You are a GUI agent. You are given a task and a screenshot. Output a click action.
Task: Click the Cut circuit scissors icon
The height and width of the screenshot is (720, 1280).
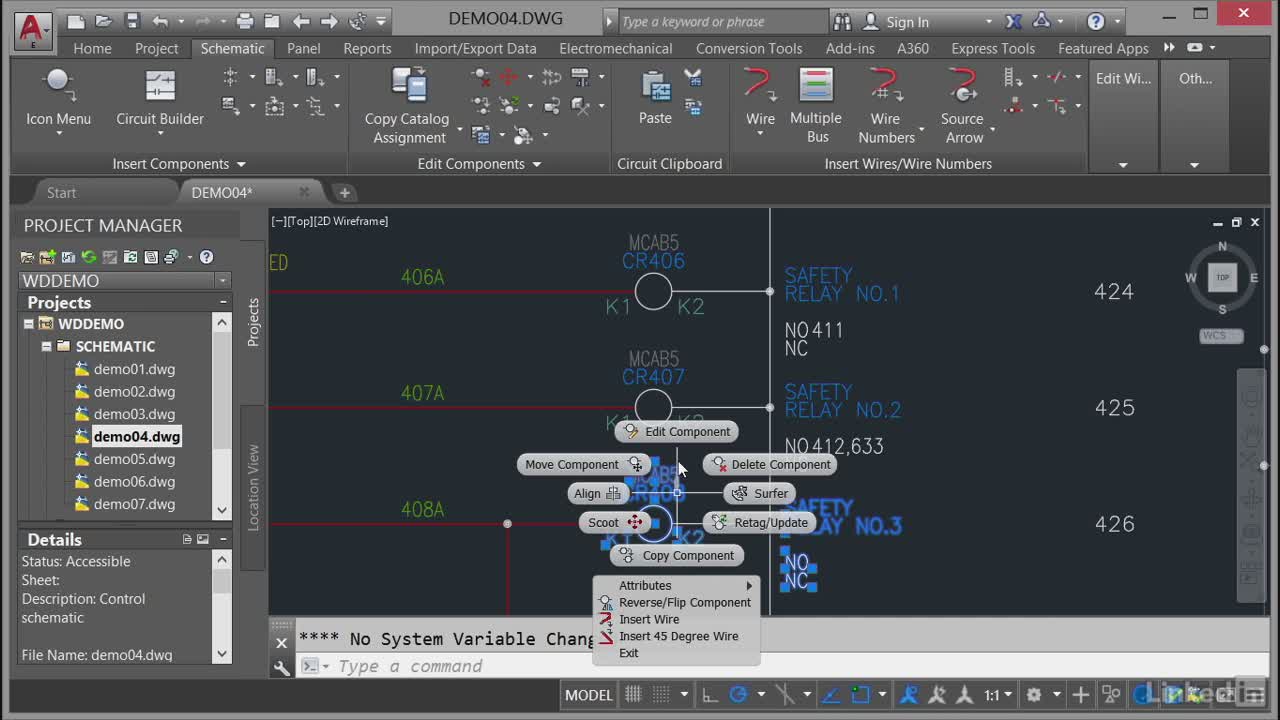[692, 77]
